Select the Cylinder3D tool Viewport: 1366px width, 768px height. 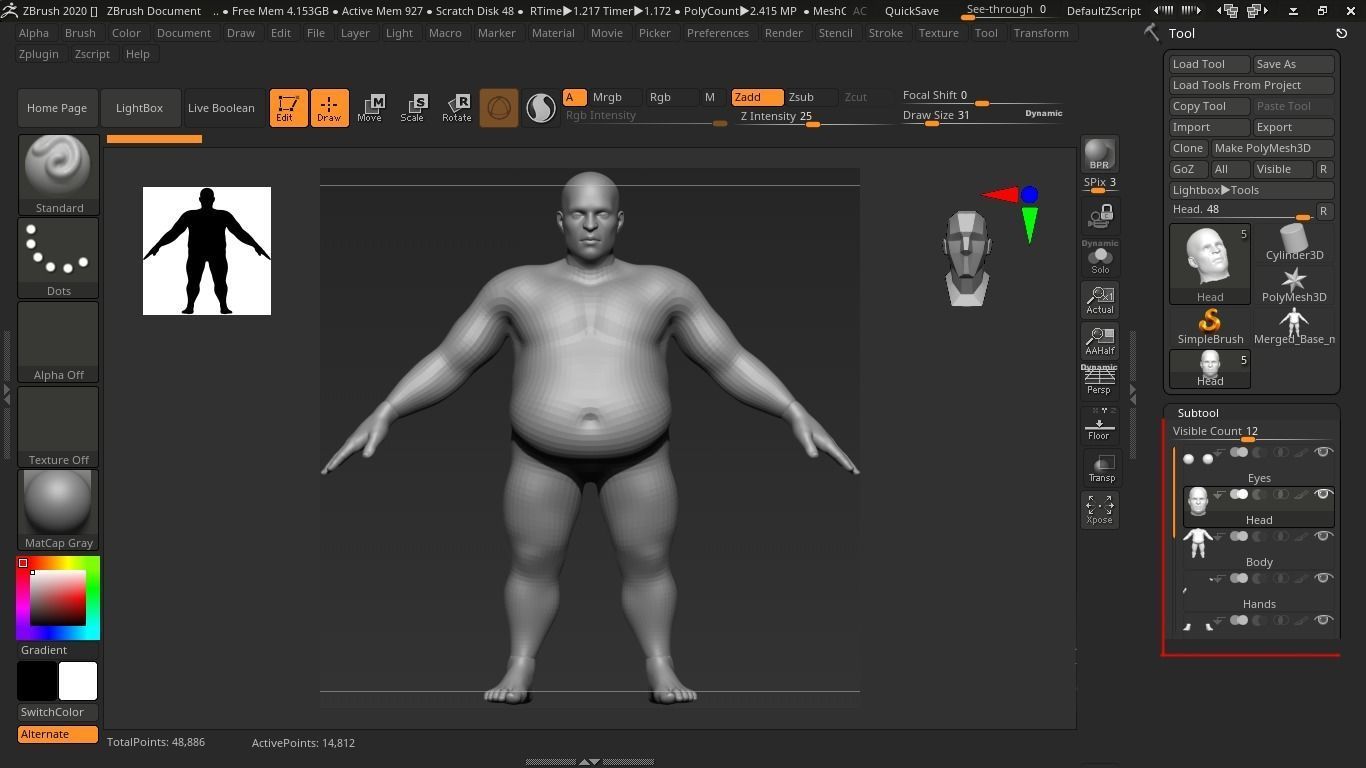click(1294, 242)
